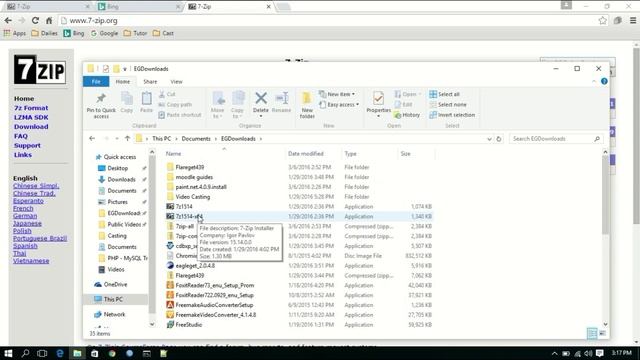
Task: Click the Google bookmark in bookmarks bar
Action: (x=104, y=33)
